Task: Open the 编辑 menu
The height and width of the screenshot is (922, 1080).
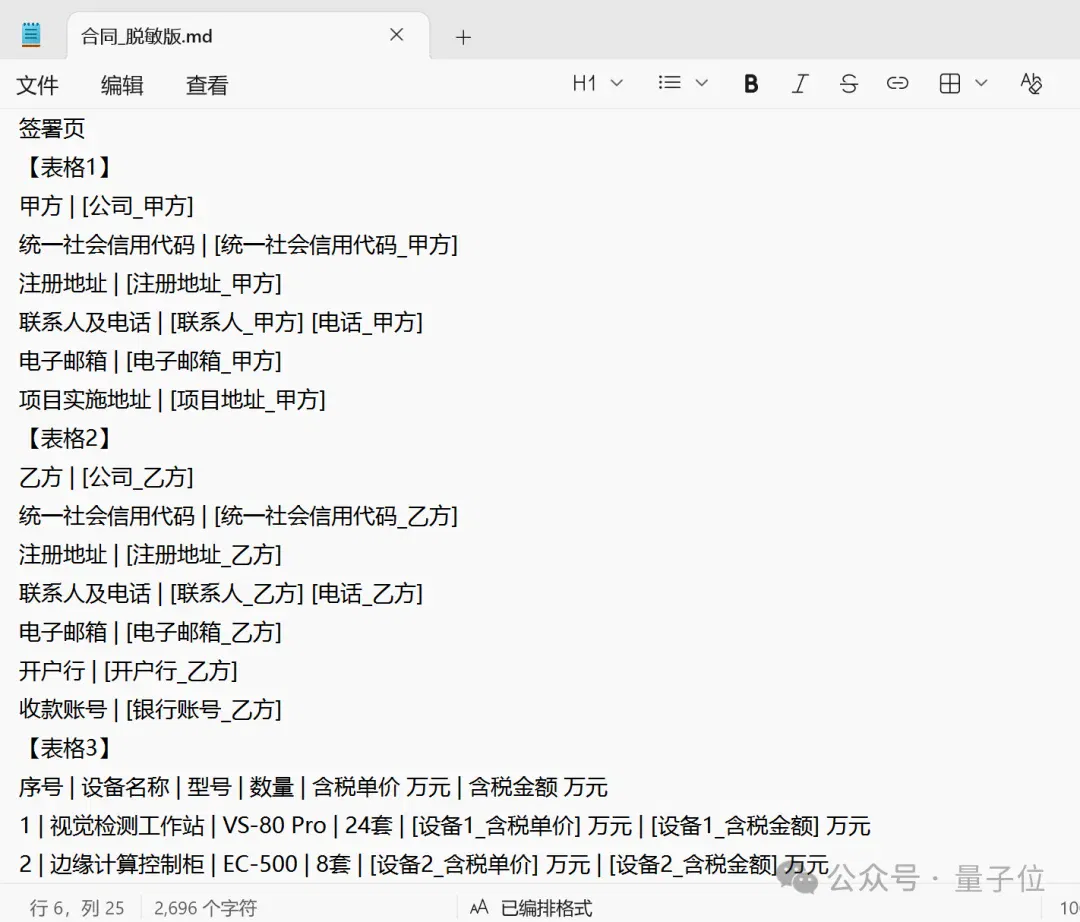Action: pos(122,85)
